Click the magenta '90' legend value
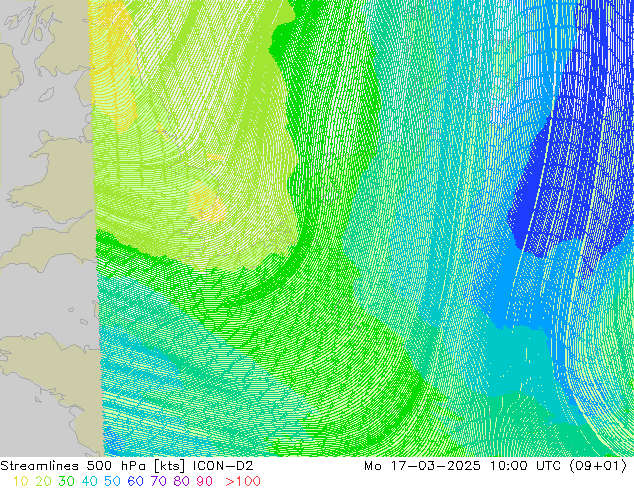The image size is (634, 490). pyautogui.click(x=205, y=482)
